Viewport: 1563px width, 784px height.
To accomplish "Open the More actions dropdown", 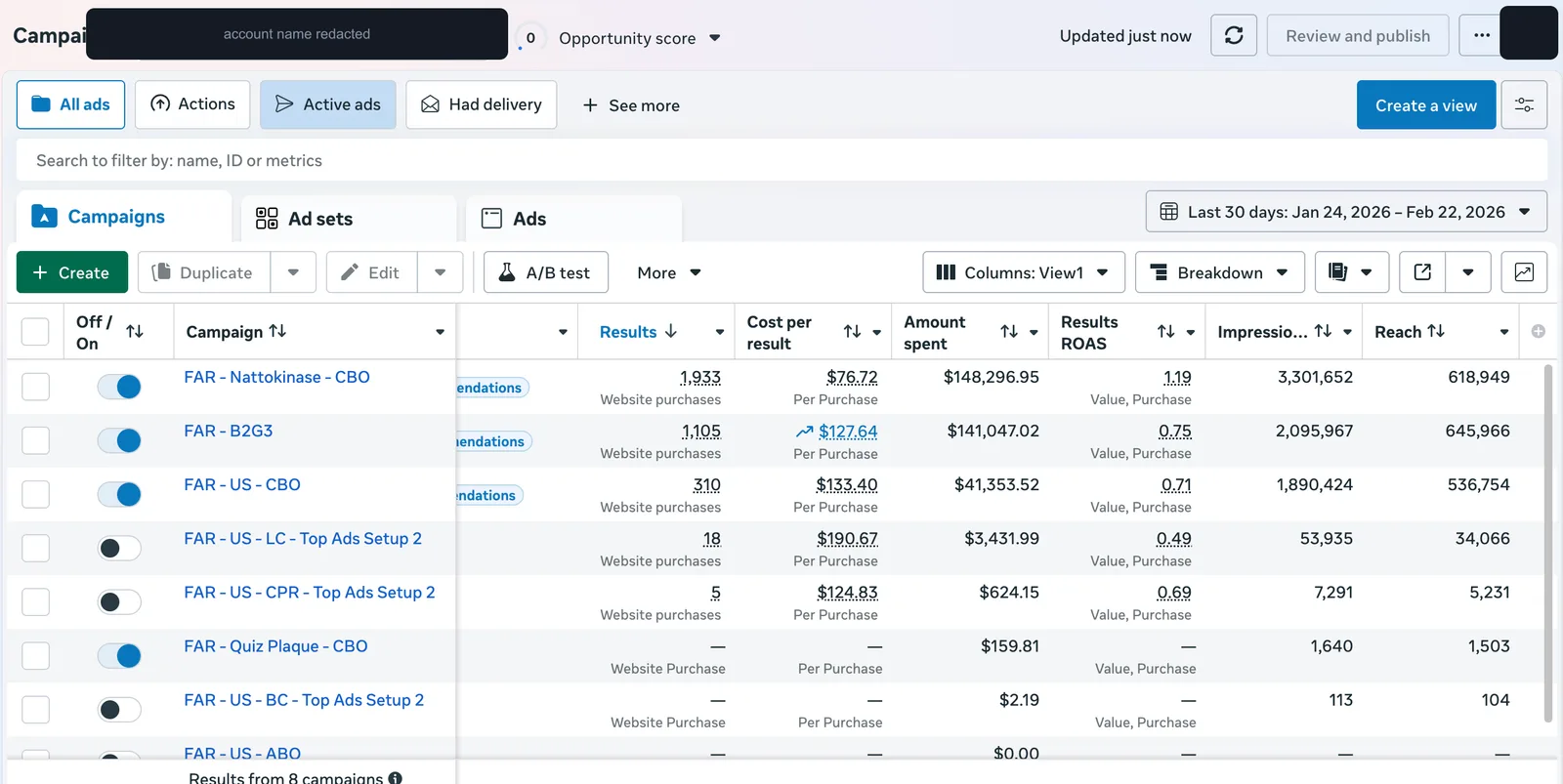I will [669, 272].
